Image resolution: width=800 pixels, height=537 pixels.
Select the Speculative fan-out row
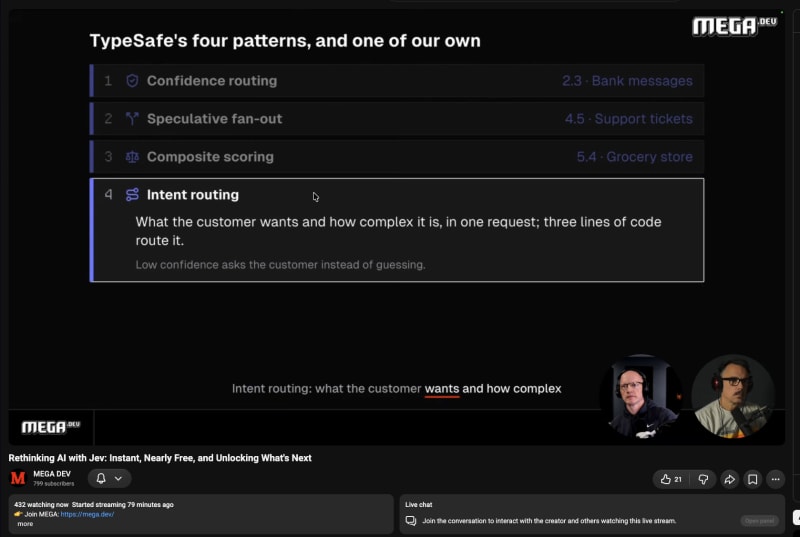[x=397, y=119]
